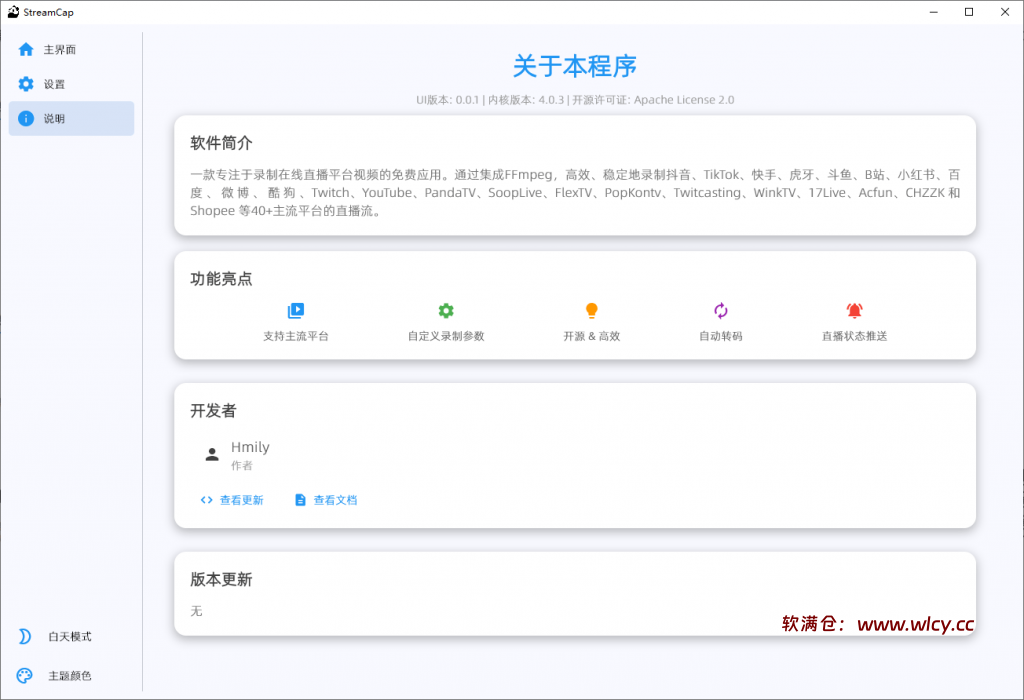Click the version info line with Apache License
Screen dimensions: 1024x700
(x=575, y=100)
